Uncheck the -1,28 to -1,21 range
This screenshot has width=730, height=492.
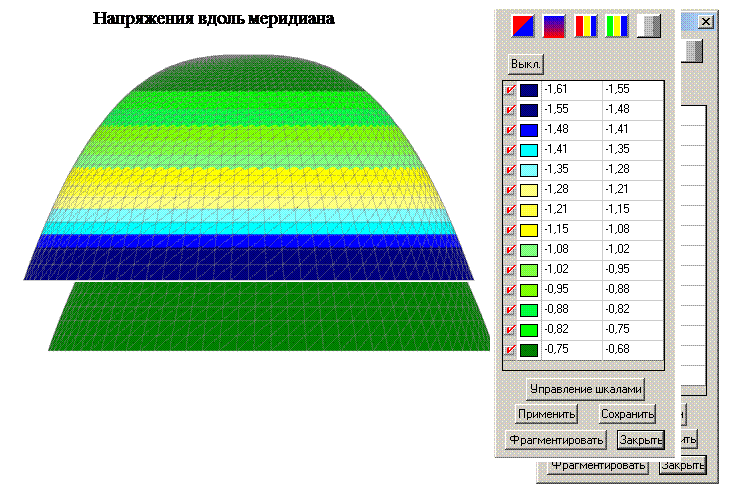pos(510,189)
